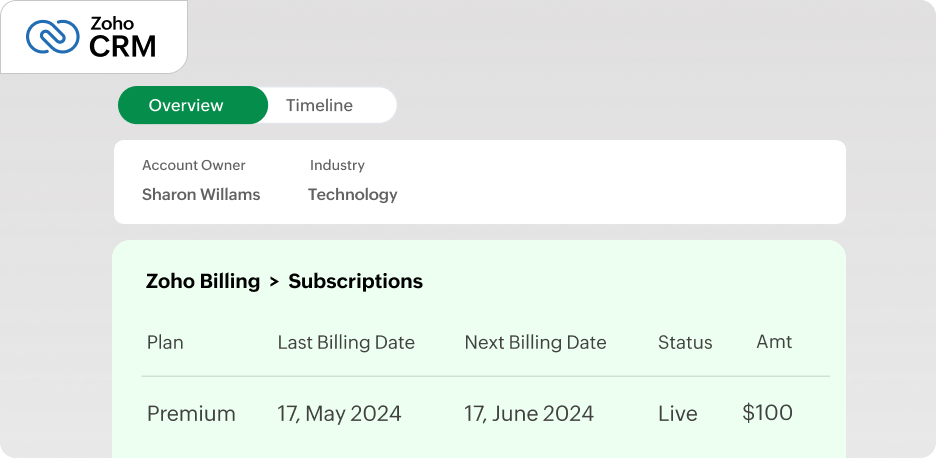
Task: Click the Industry field label
Action: 337,165
